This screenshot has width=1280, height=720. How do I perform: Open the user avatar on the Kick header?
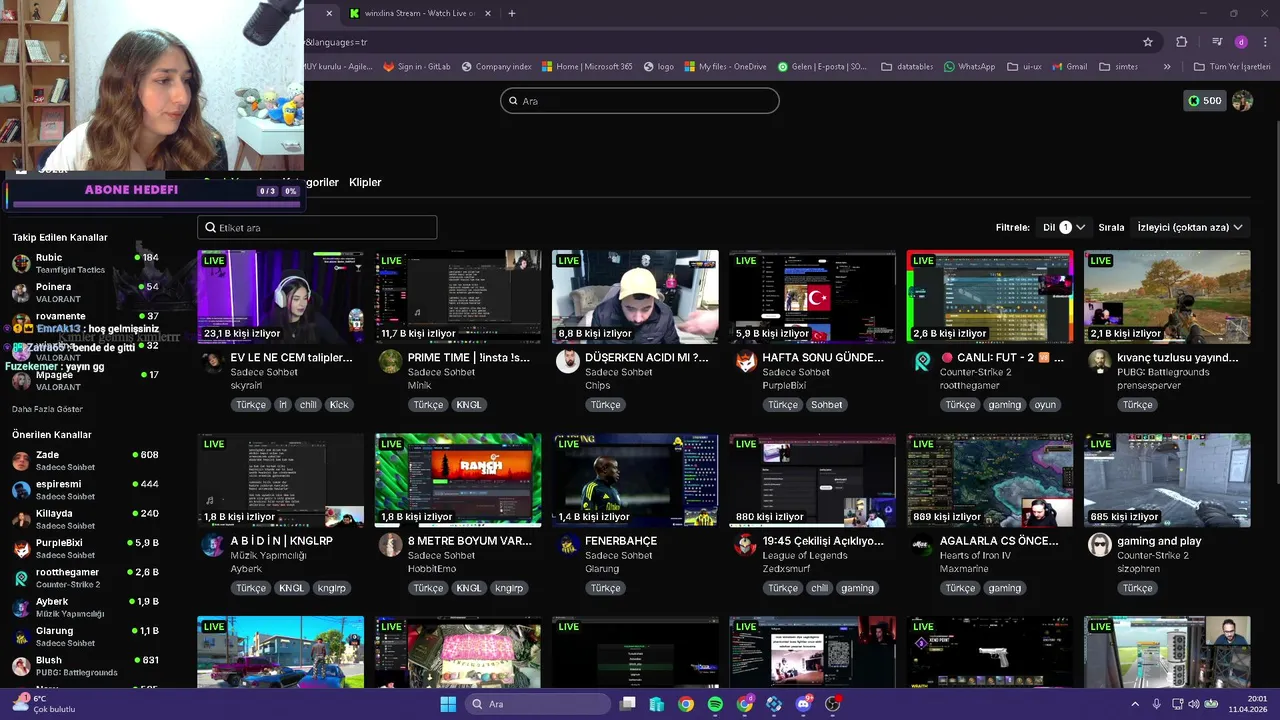(1242, 101)
